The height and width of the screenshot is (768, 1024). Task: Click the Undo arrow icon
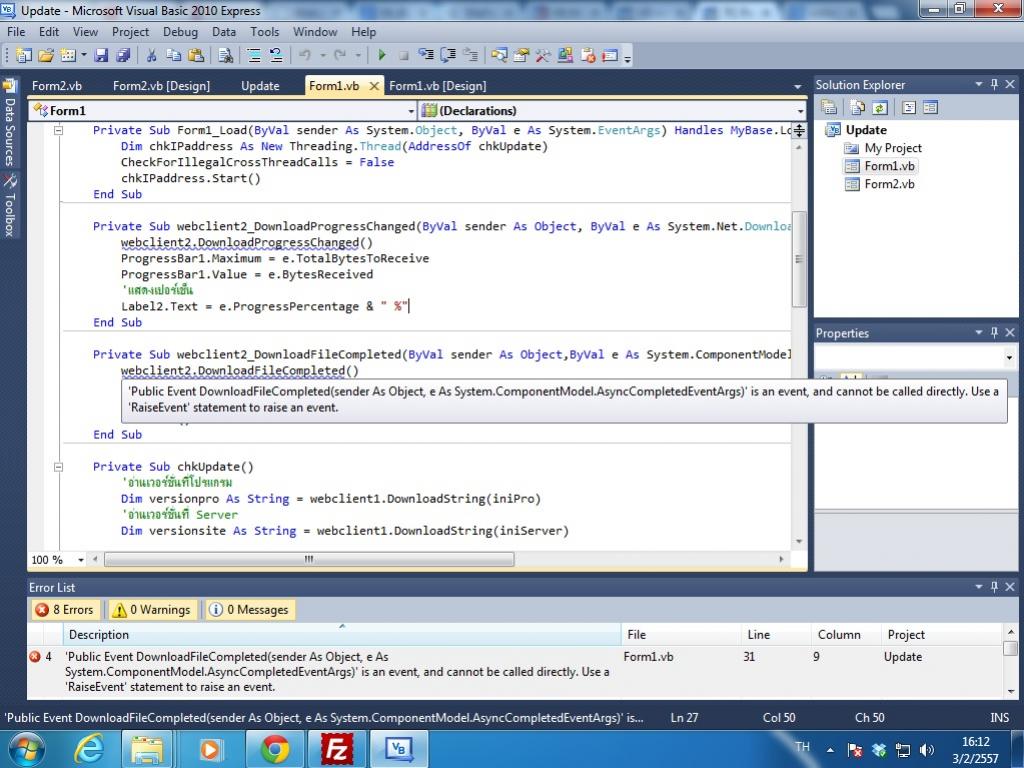[305, 56]
